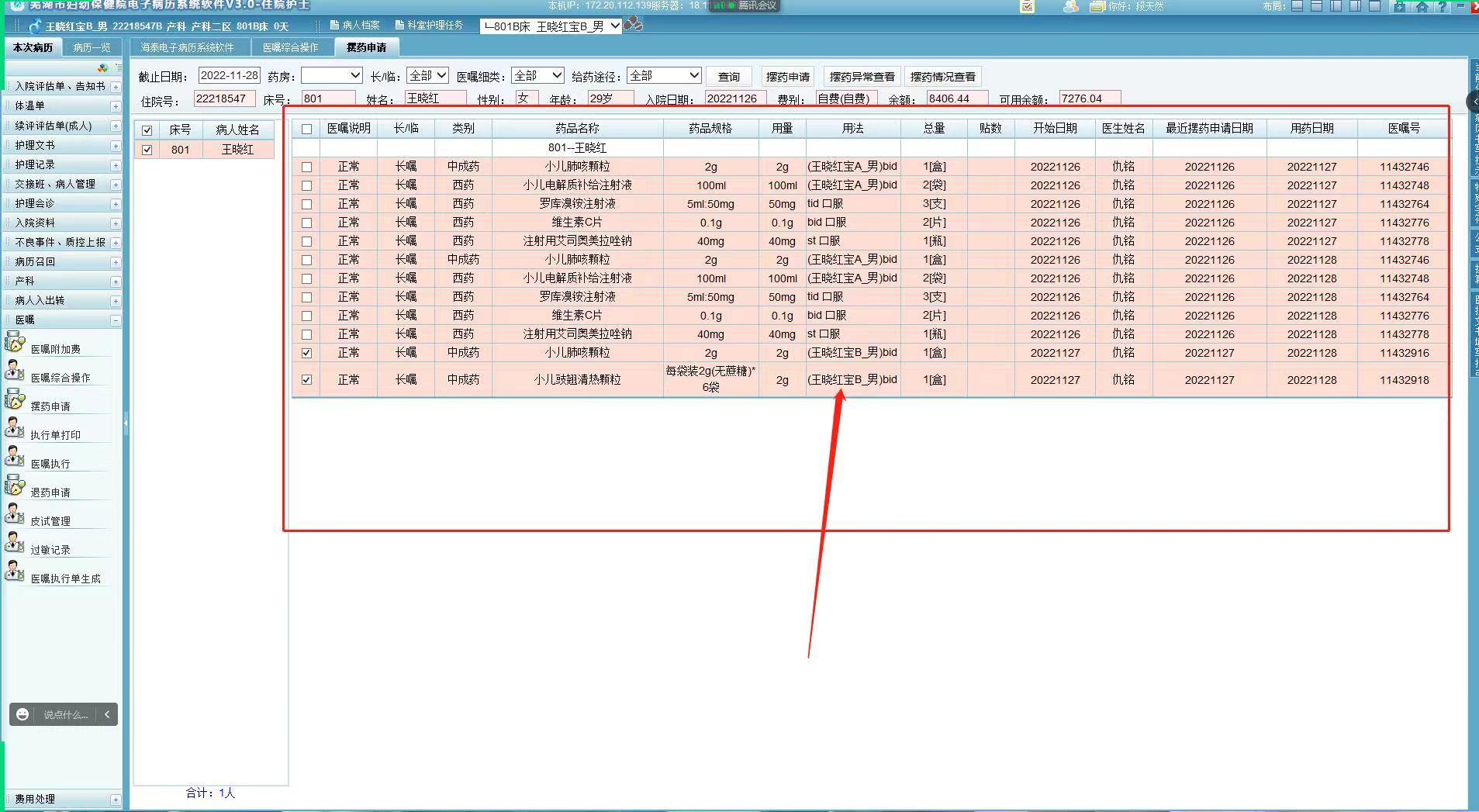The width and height of the screenshot is (1479, 812).
Task: Click the 摆药情况查看 button
Action: [x=943, y=77]
